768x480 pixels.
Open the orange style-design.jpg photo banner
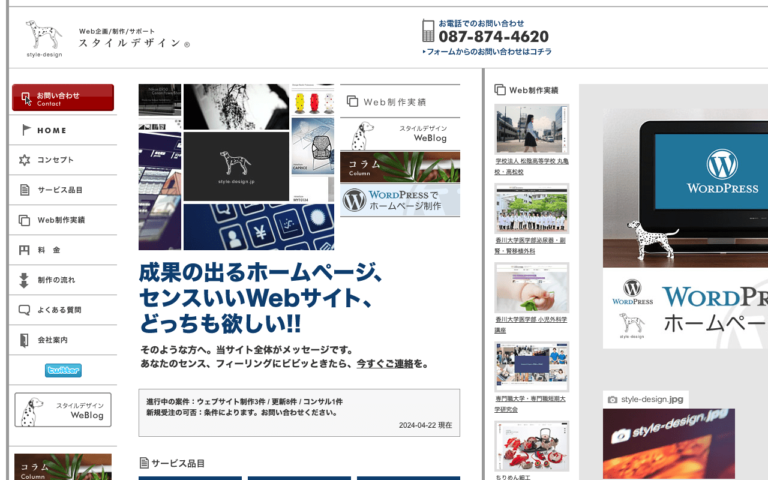(669, 444)
